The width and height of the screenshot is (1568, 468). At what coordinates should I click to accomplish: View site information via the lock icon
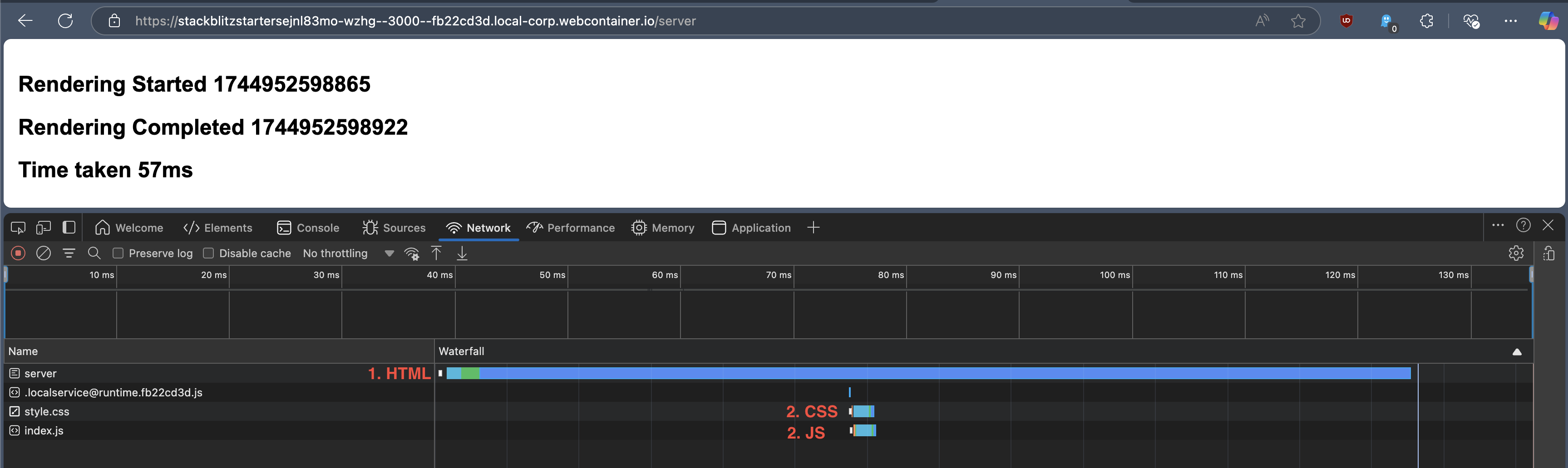pyautogui.click(x=114, y=21)
